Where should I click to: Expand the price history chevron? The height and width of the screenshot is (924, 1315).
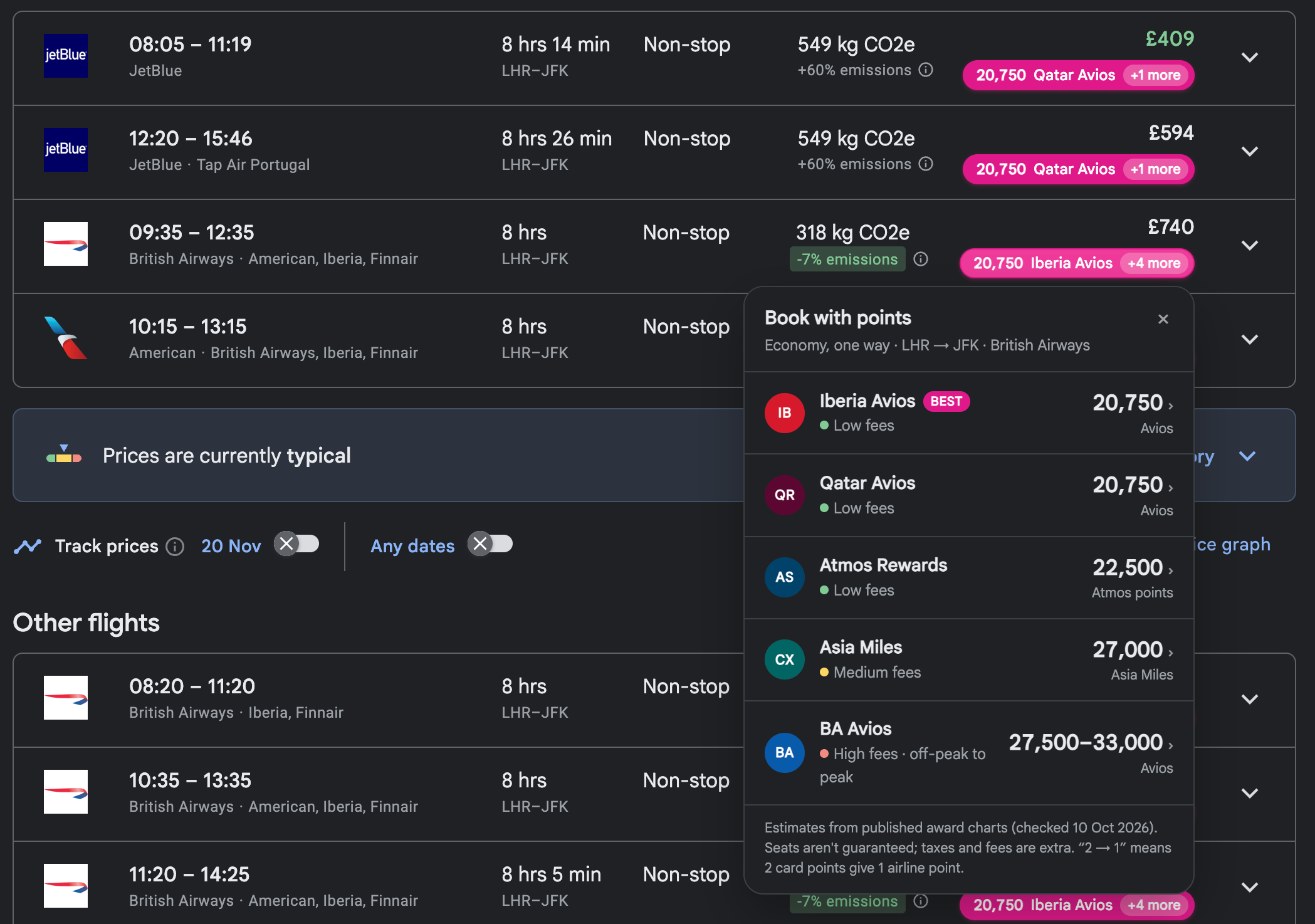(1247, 456)
